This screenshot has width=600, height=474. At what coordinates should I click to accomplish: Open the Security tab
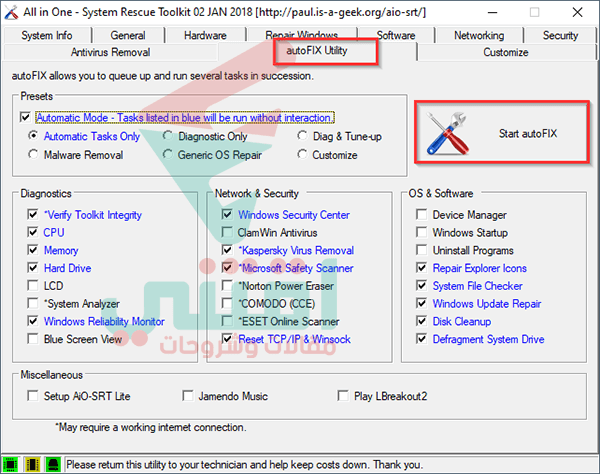(x=560, y=36)
